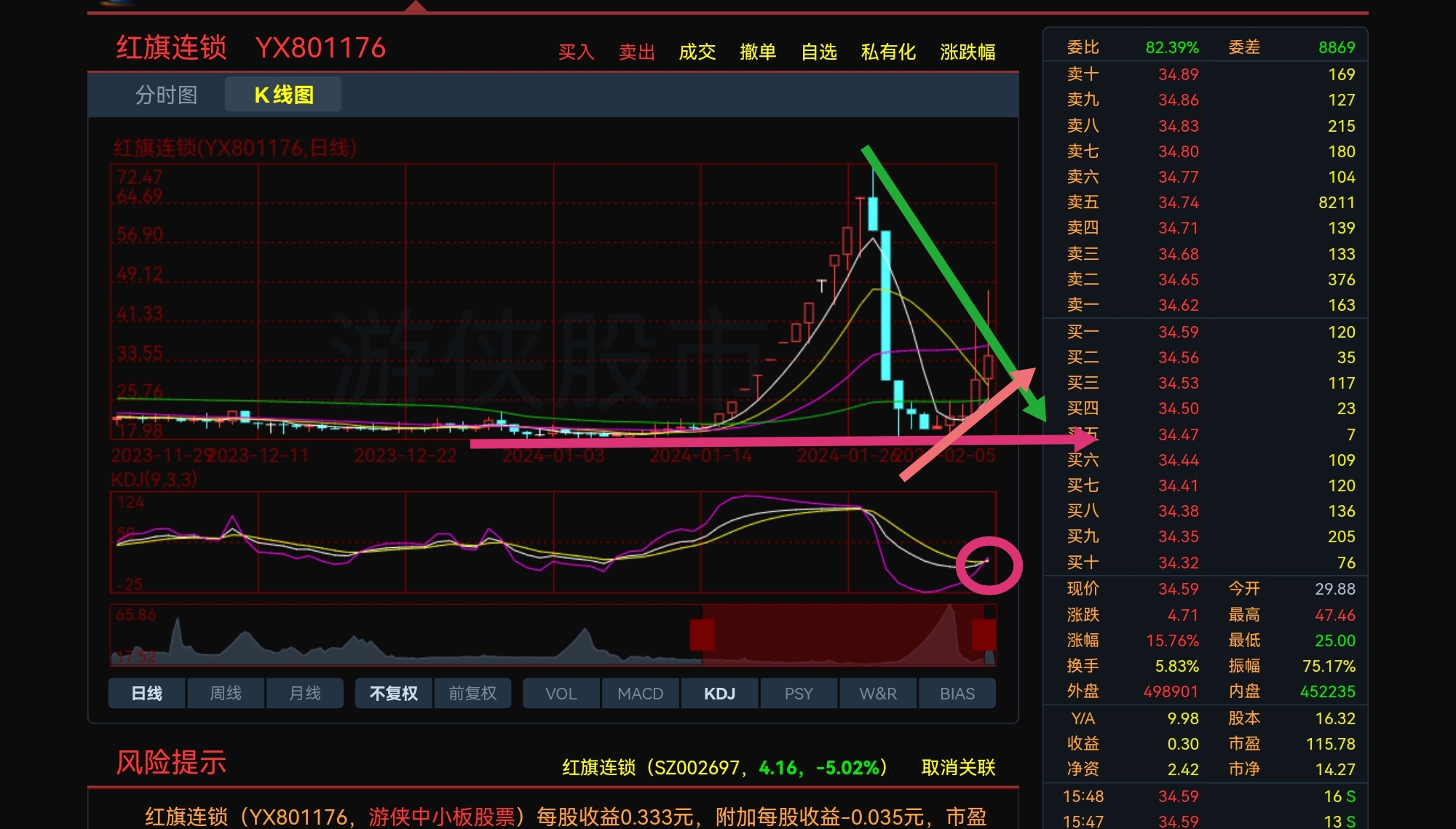Click the 买一 price 34.59 row
The image size is (1456, 829).
(x=1206, y=332)
